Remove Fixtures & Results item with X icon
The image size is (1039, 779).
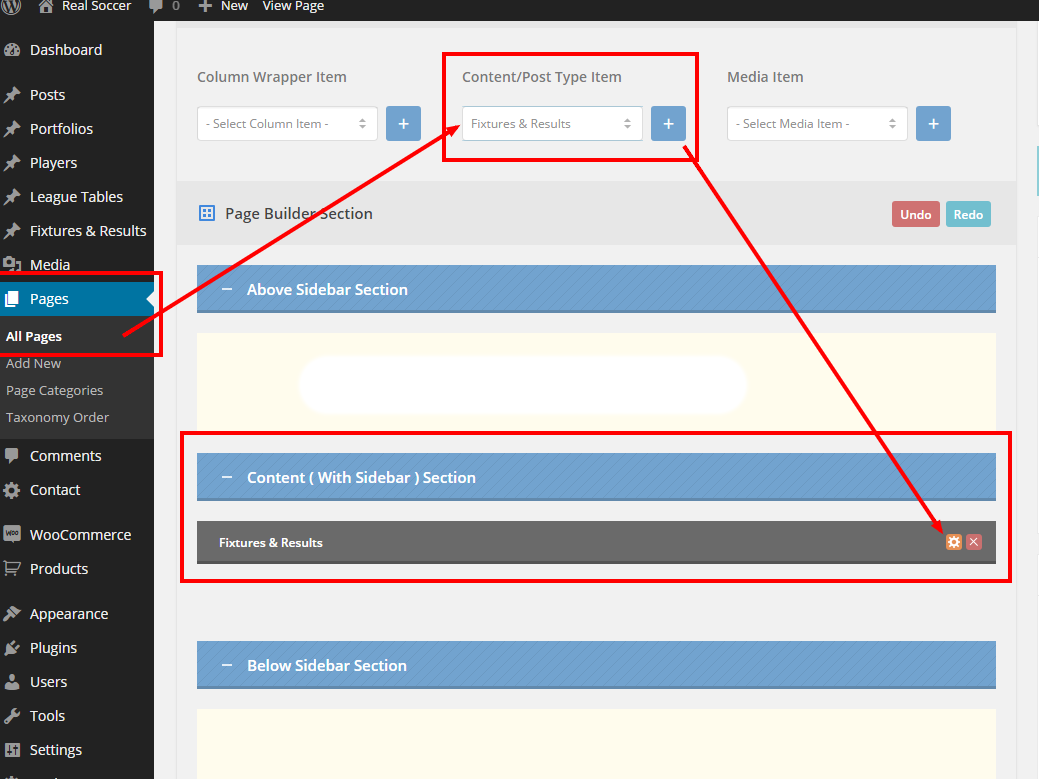(x=974, y=542)
